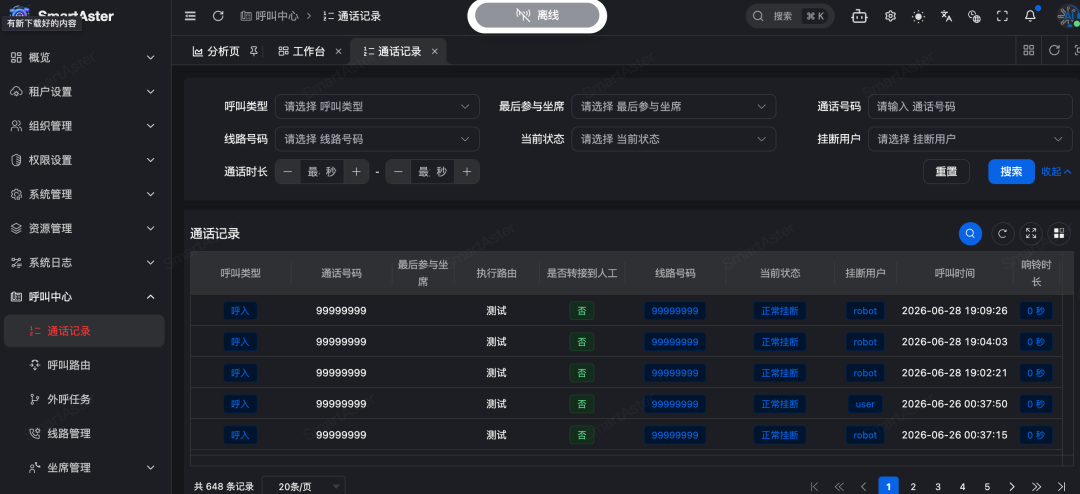The image size is (1080, 494).
Task: Expand the 坐席管理 sidebar submenu
Action: 84,468
